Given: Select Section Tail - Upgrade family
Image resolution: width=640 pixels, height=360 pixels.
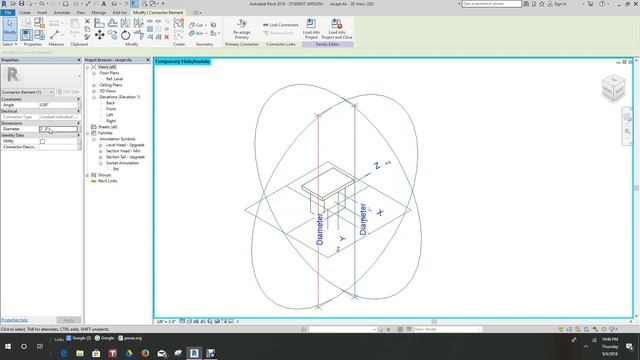Looking at the screenshot, I should point(125,157).
